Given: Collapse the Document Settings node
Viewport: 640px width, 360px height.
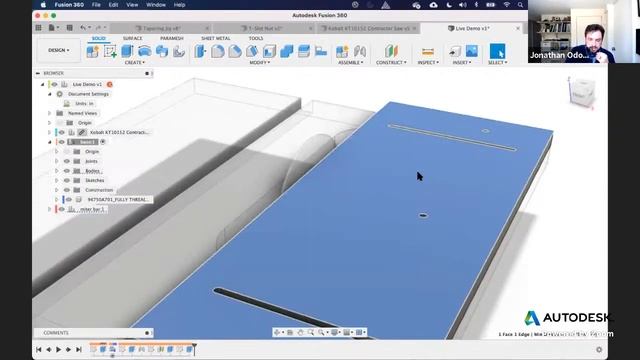Looking at the screenshot, I should click(49, 94).
